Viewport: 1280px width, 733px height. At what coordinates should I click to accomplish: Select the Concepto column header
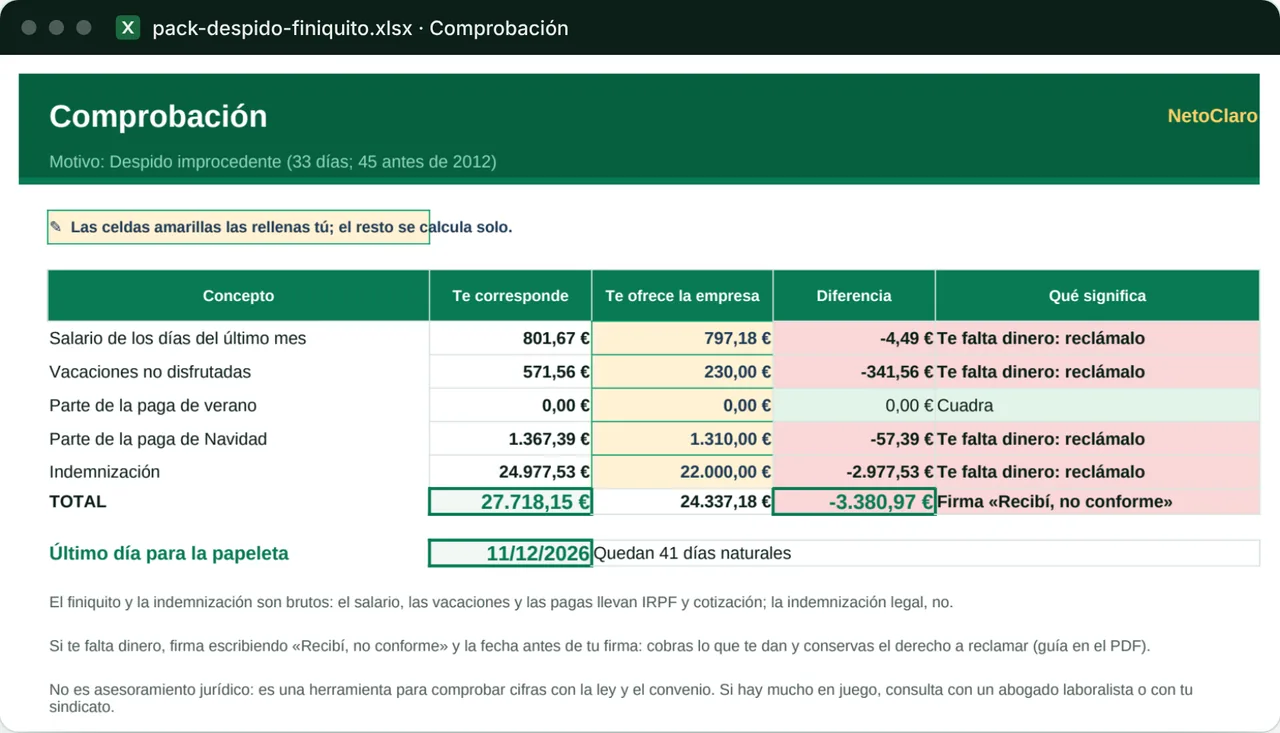pyautogui.click(x=238, y=295)
